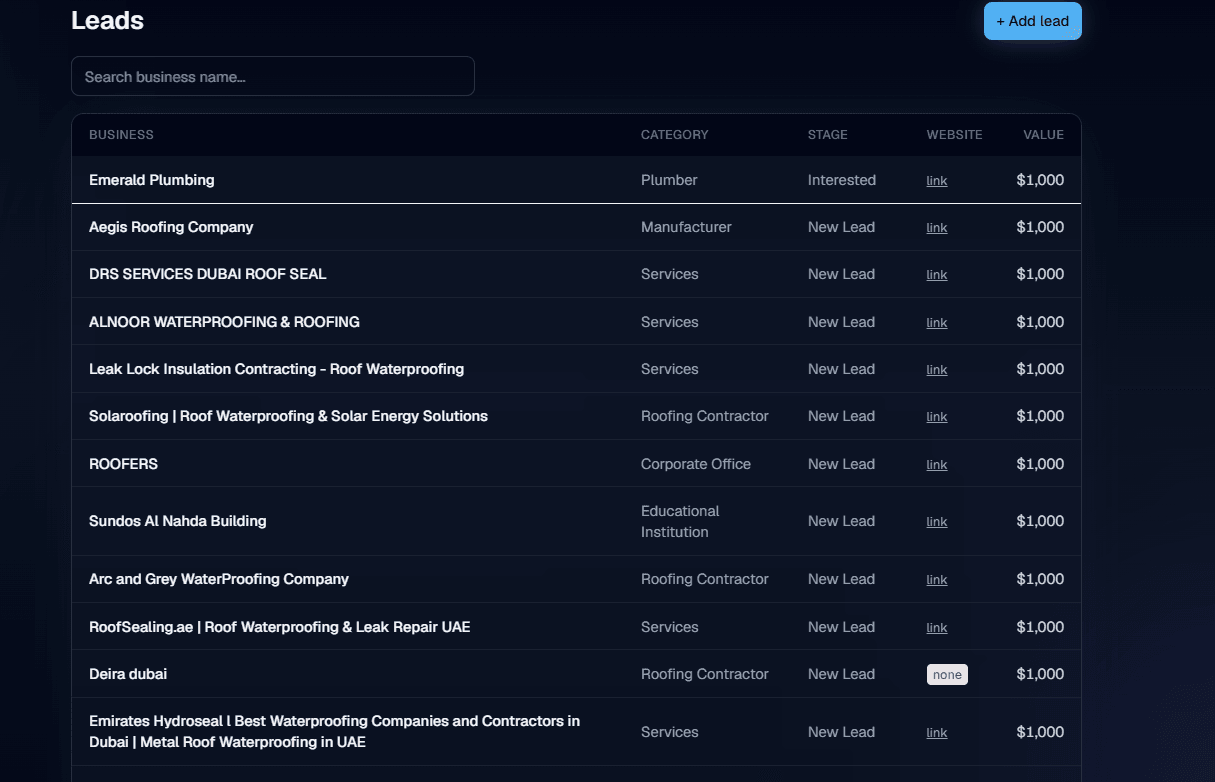Open website link for ALNOOR WATERPROOFING & ROOFING
Viewport: 1215px width, 782px height.
pos(937,323)
